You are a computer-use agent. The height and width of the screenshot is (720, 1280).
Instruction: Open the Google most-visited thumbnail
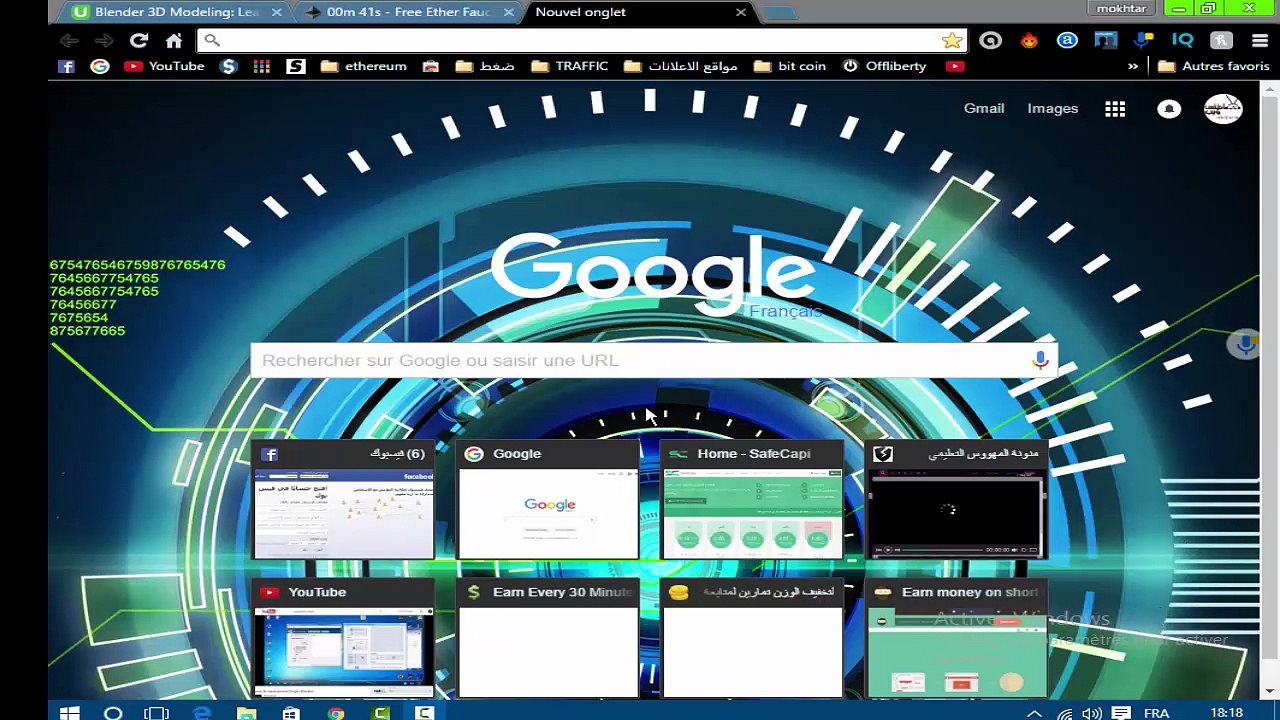(x=548, y=499)
